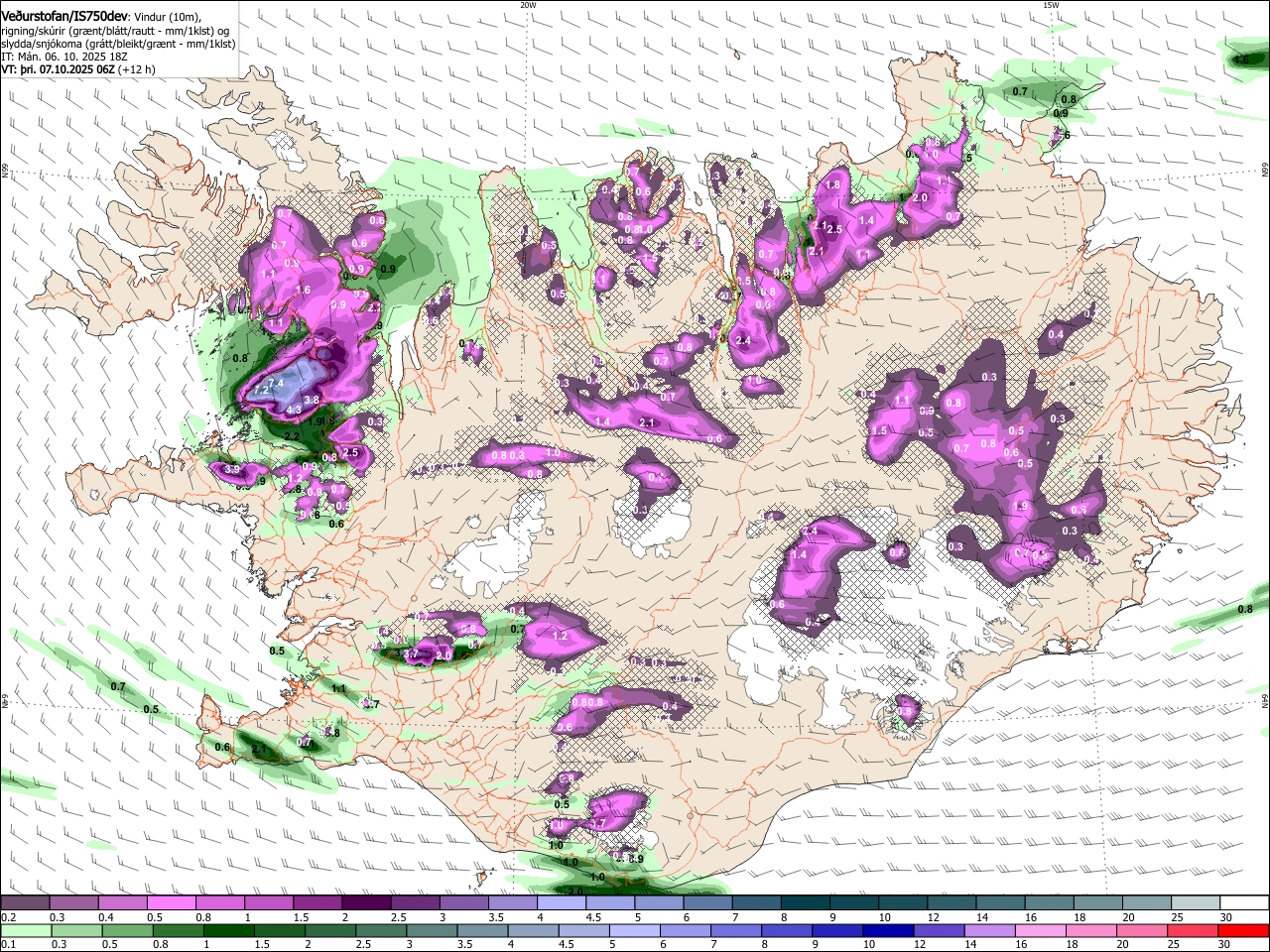Pick the pink 0.5 snow legend swatch
The width and height of the screenshot is (1270, 952).
pos(171,903)
